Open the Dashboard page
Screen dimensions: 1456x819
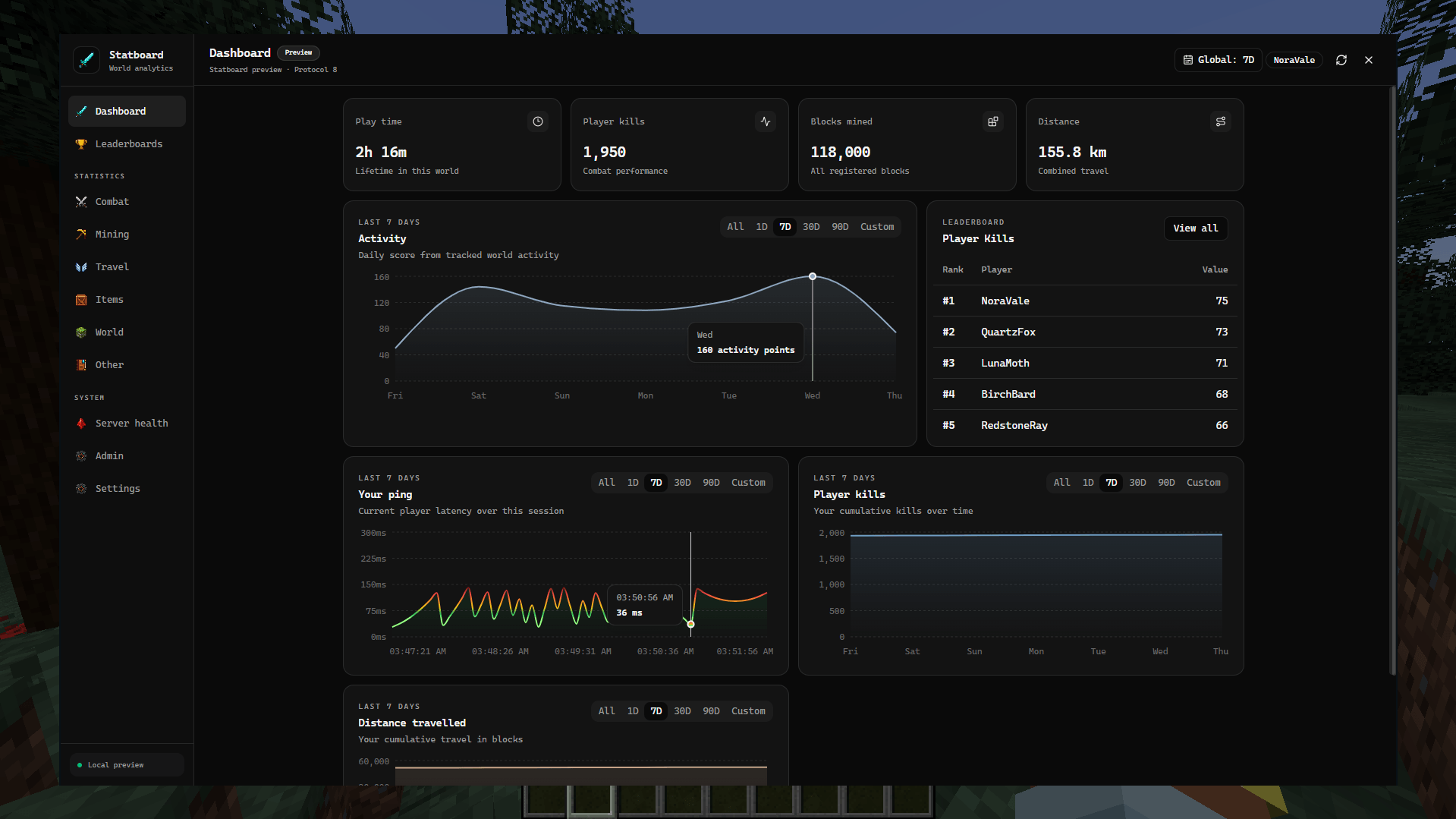127,111
